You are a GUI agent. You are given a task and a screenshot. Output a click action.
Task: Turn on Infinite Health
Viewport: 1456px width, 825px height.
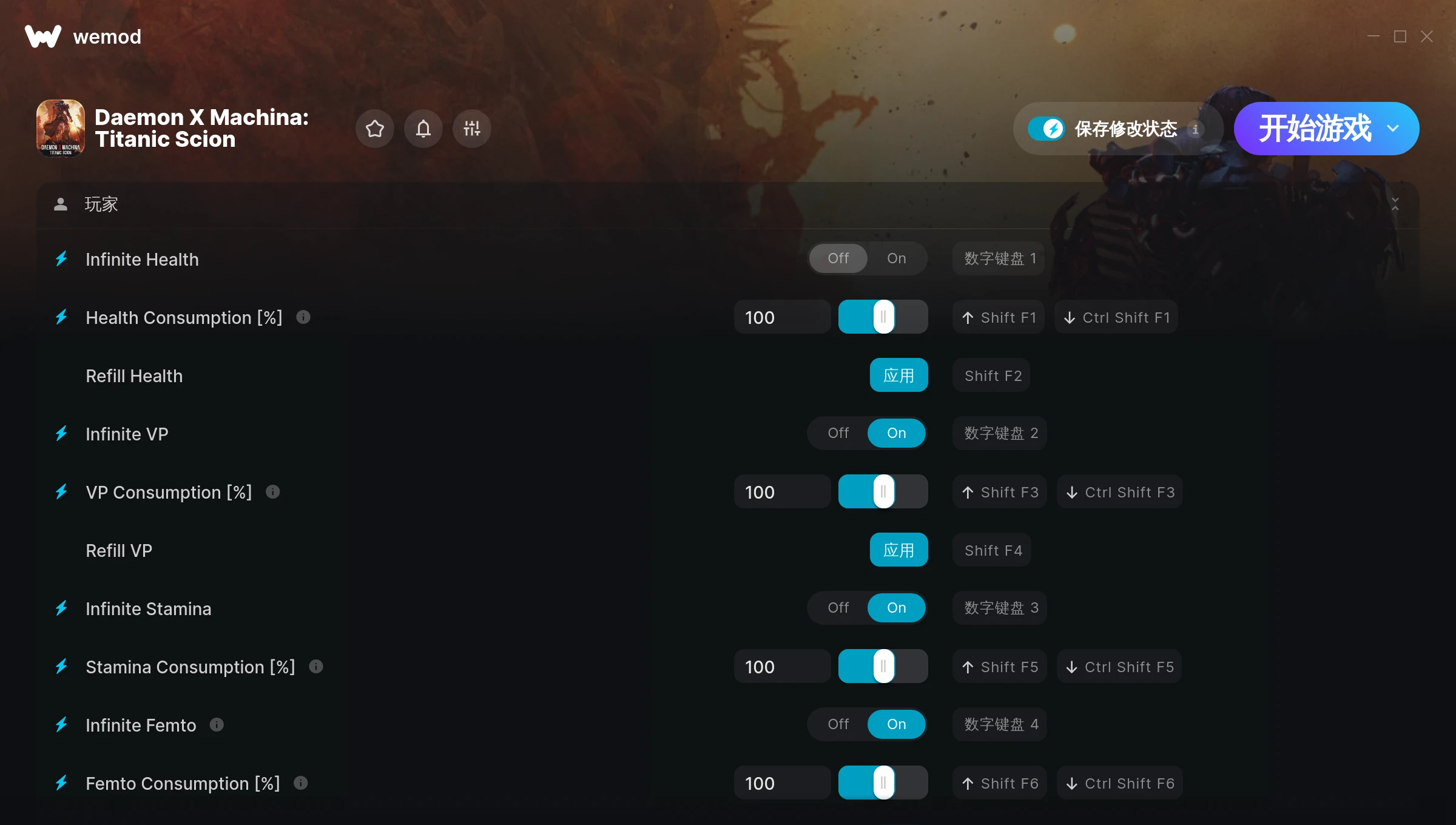coord(897,258)
